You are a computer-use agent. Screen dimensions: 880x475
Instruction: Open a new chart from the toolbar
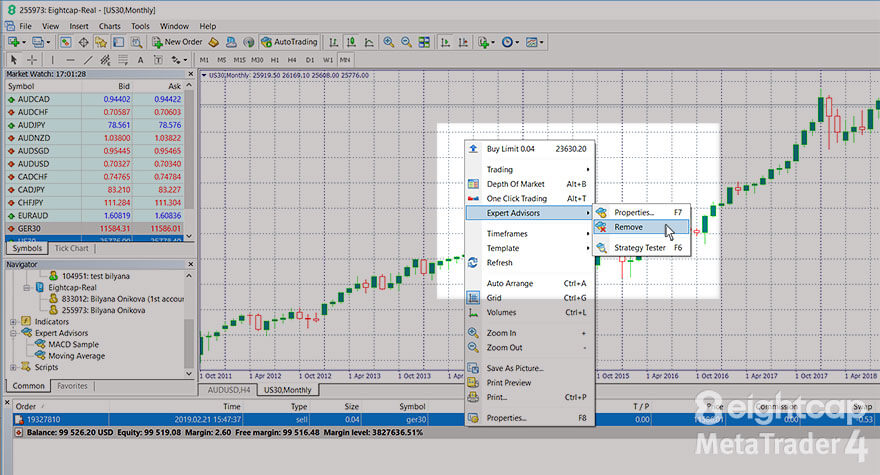click(x=13, y=42)
